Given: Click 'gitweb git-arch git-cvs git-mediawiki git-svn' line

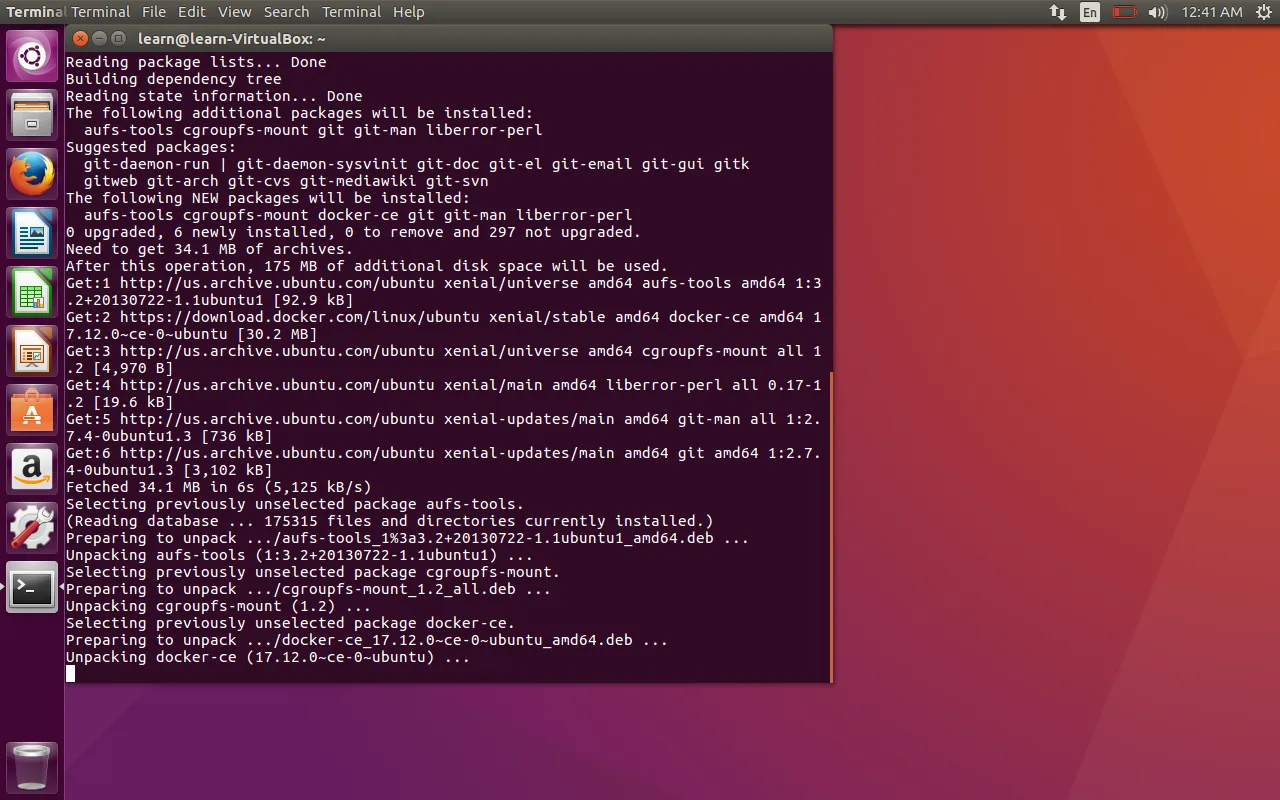Looking at the screenshot, I should [x=286, y=181].
